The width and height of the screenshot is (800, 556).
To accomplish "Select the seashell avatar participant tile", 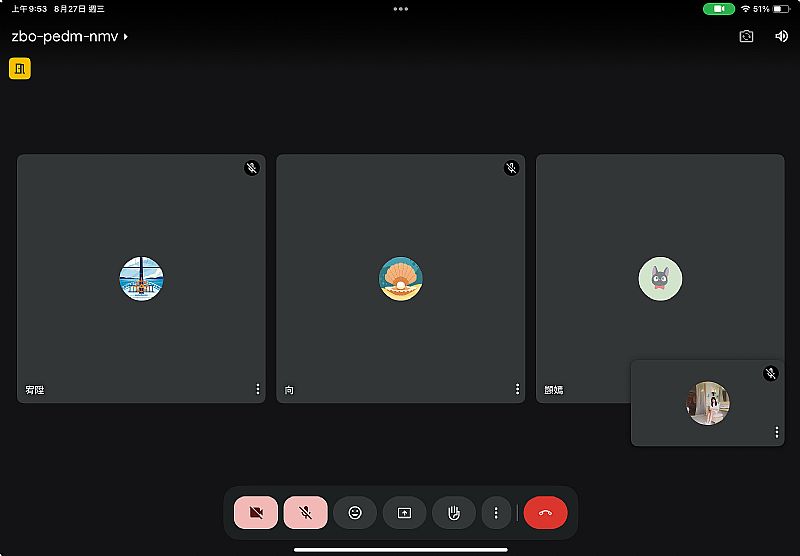I will click(400, 278).
